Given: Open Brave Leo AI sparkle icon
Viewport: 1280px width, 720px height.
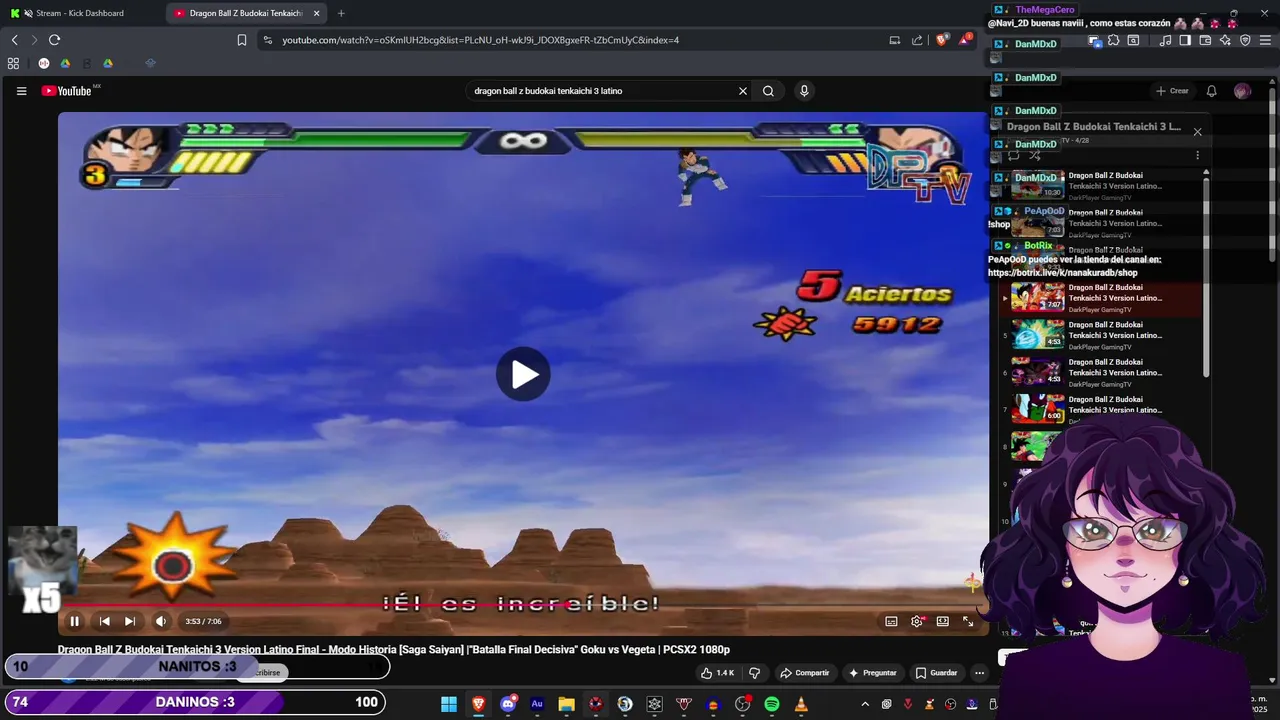Looking at the screenshot, I should coord(1225,40).
